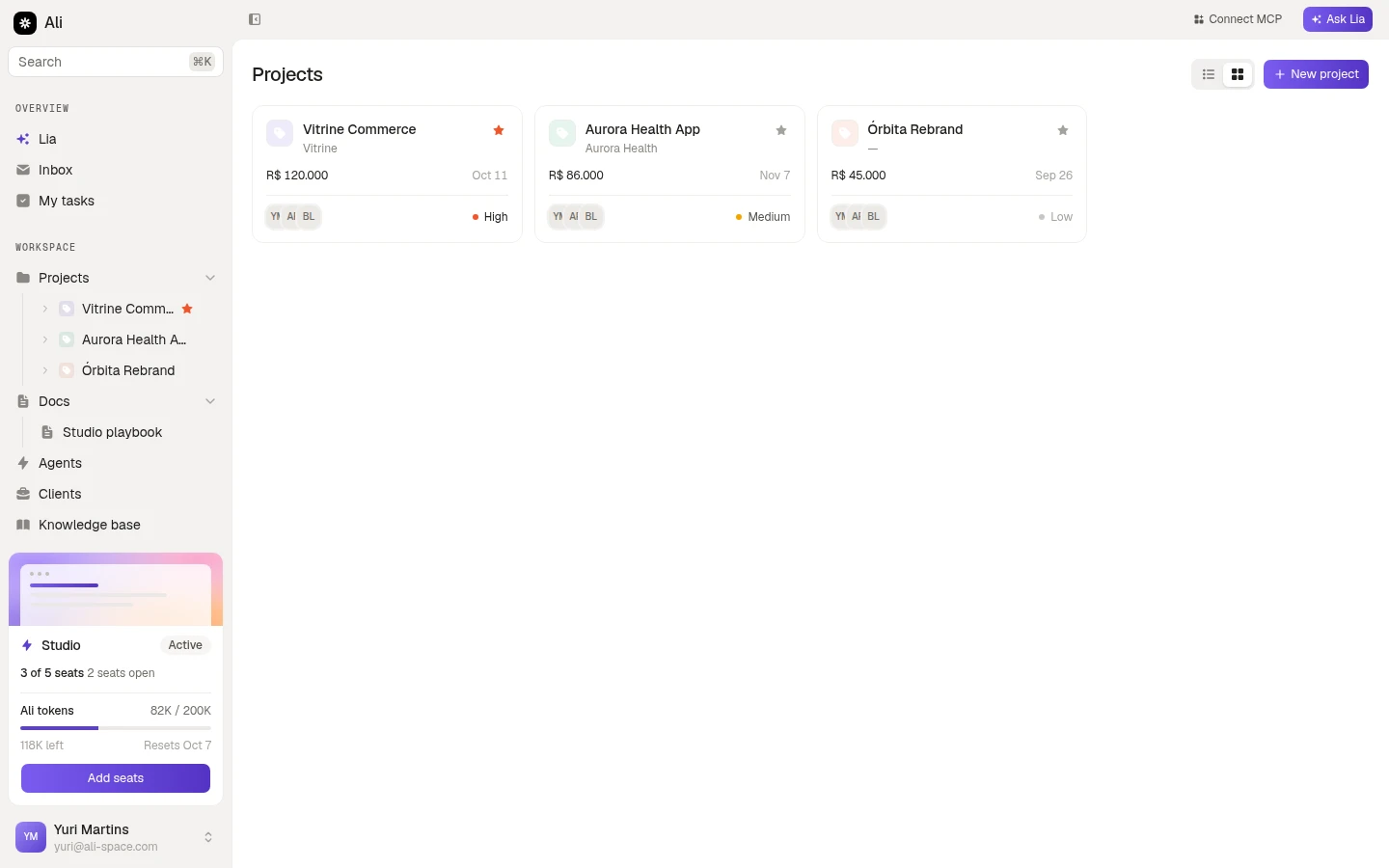Collapse the Projects section chevron
Viewport: 1389px width, 868px height.
click(210, 278)
